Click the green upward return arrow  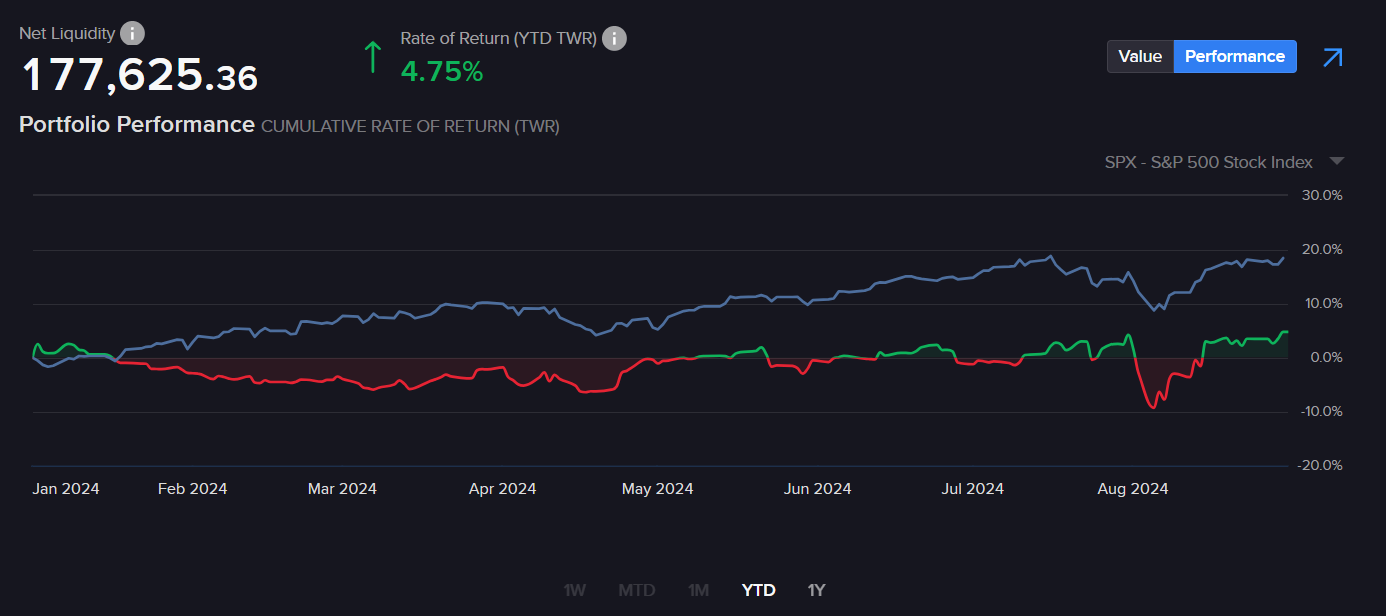point(373,57)
